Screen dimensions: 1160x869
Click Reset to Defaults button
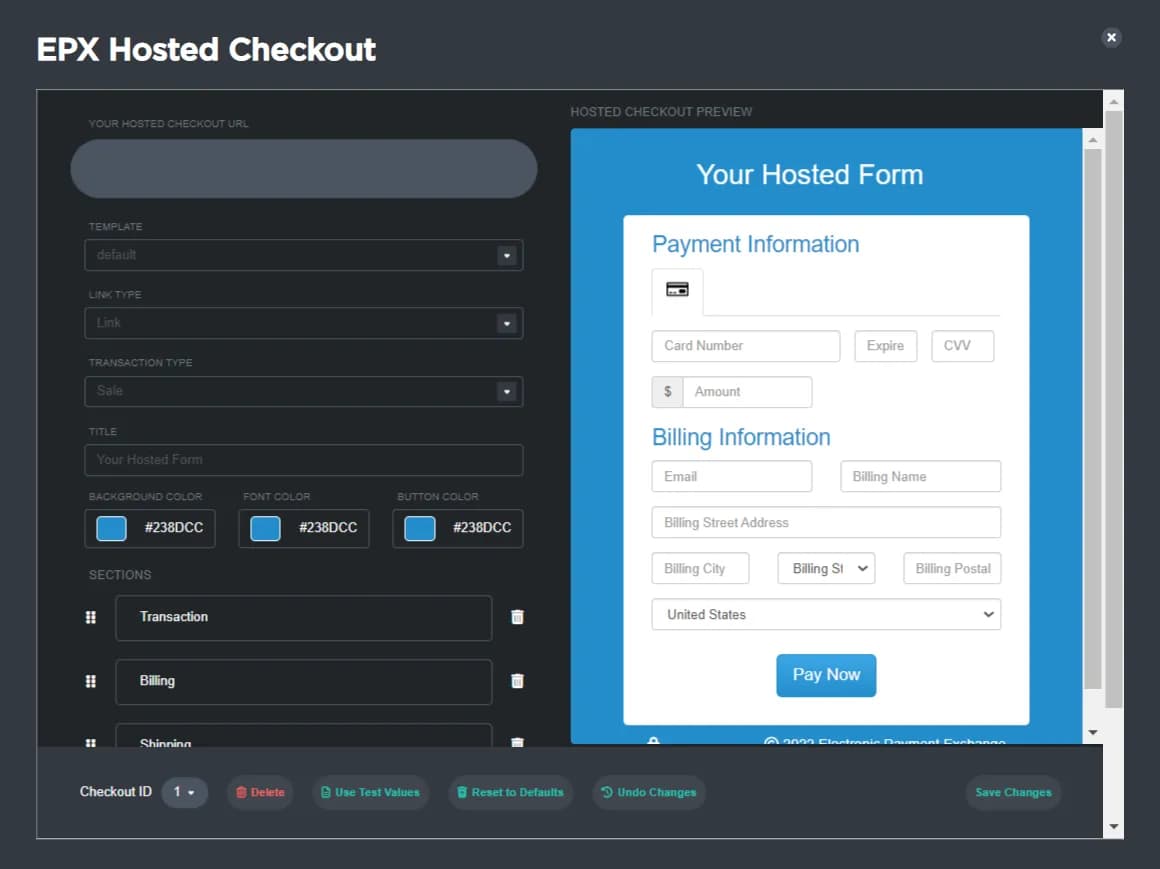click(x=510, y=792)
